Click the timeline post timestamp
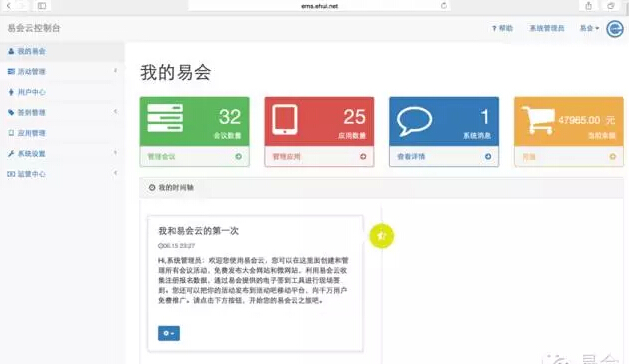Image resolution: width=629 pixels, height=364 pixels. coord(177,246)
